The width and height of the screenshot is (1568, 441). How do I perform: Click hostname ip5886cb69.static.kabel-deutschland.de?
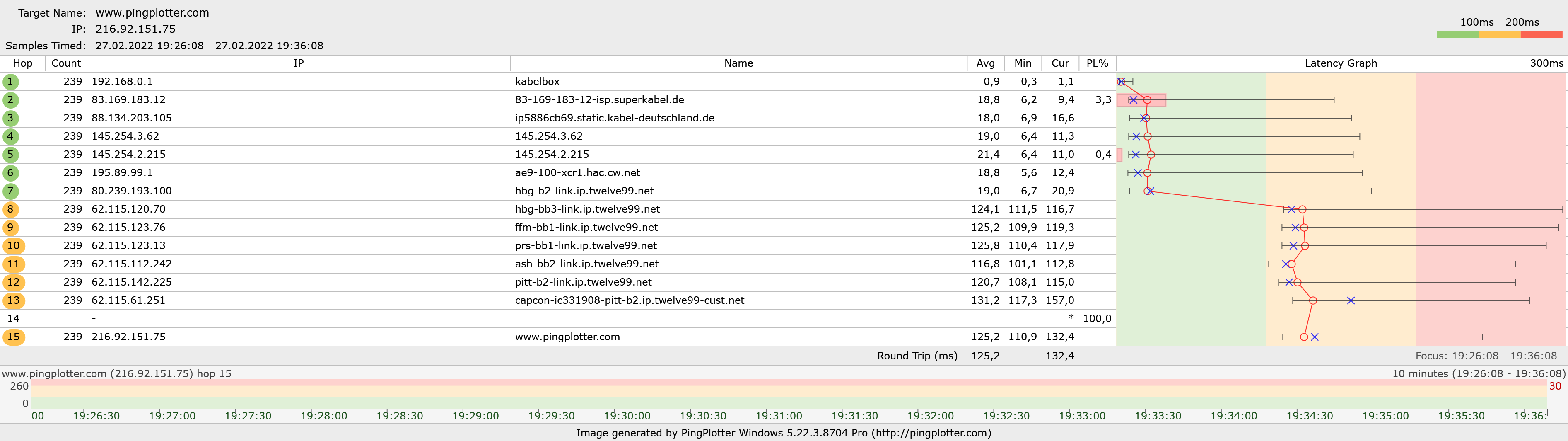point(614,118)
